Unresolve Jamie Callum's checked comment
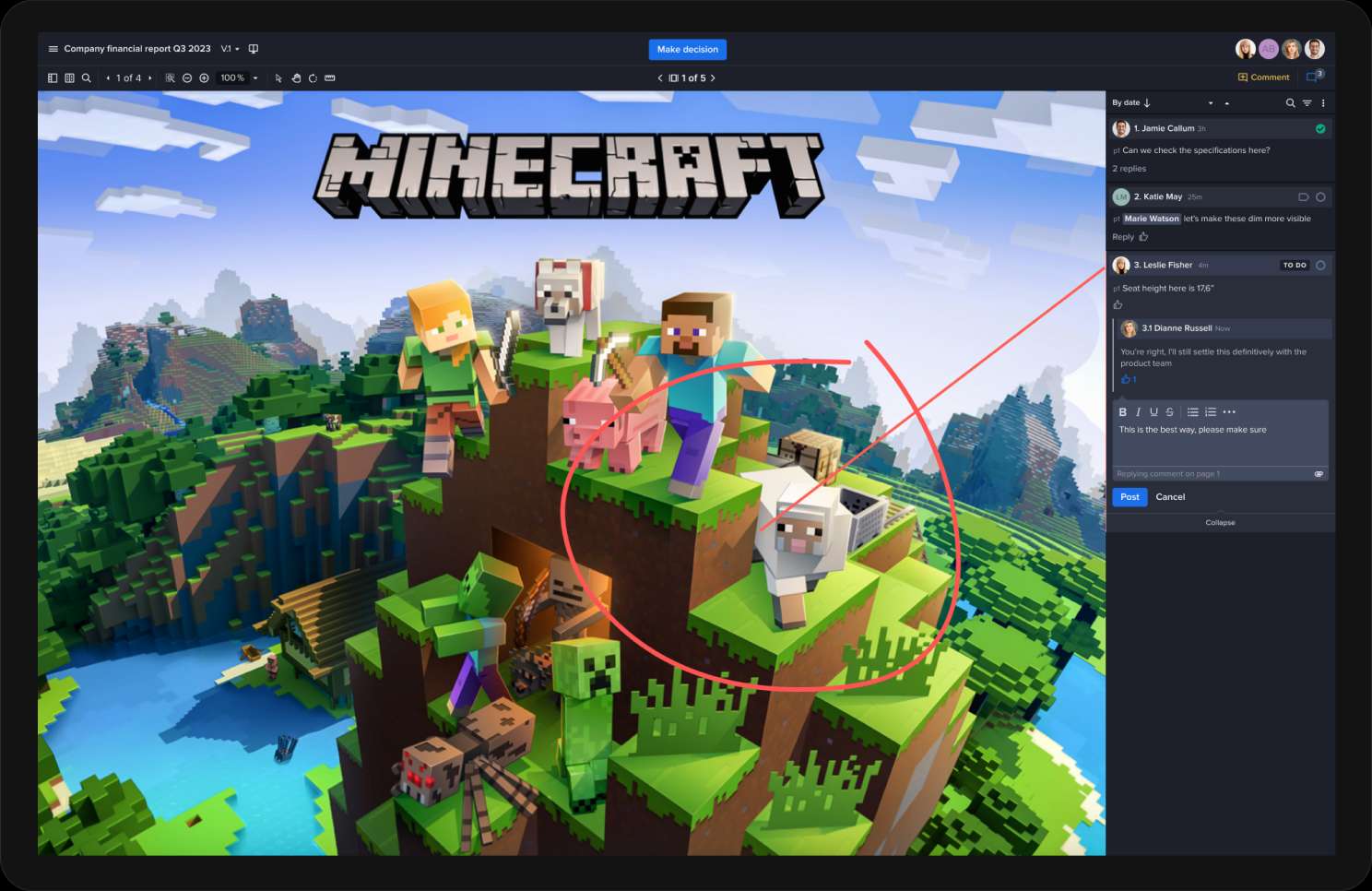Viewport: 1372px width, 891px height. pos(1320,129)
